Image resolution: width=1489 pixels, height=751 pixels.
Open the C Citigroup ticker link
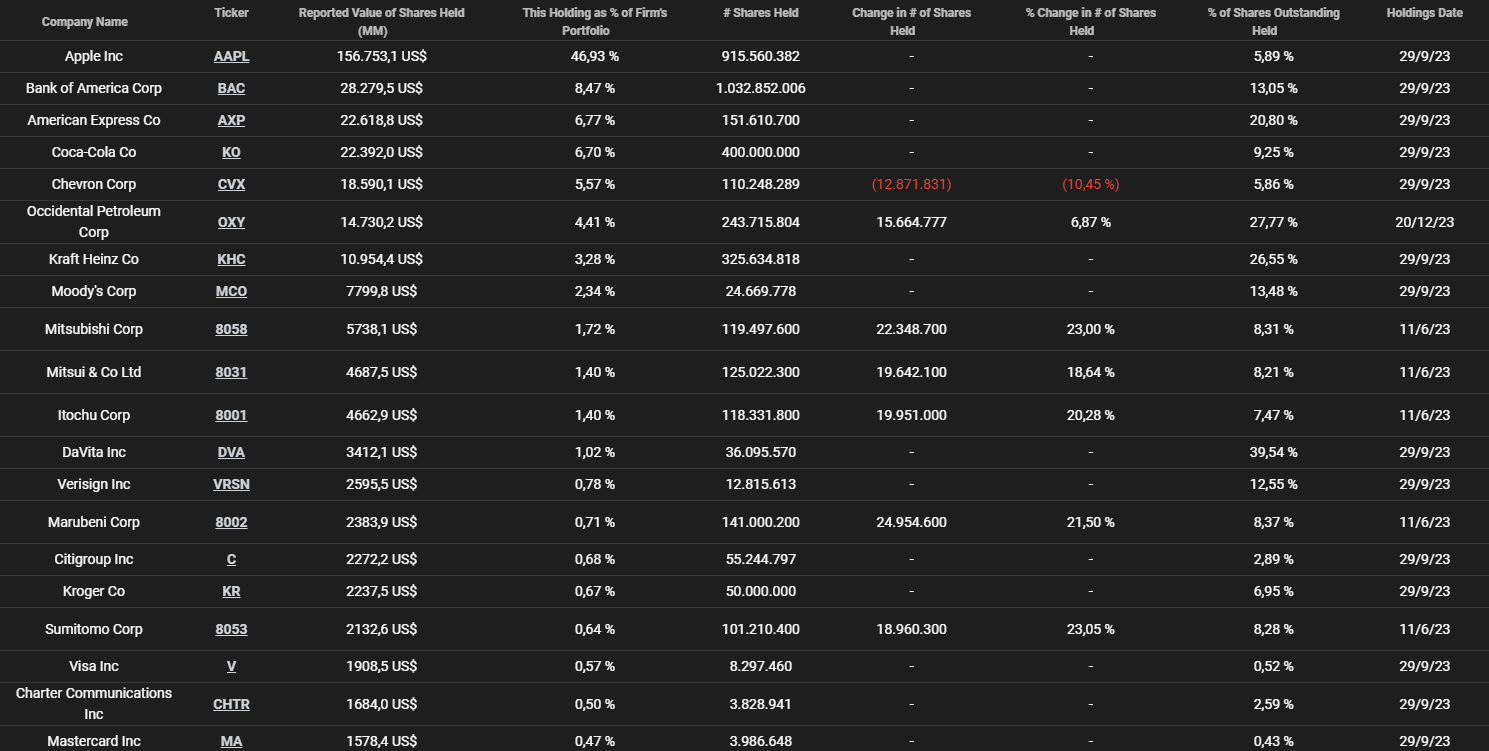(231, 559)
